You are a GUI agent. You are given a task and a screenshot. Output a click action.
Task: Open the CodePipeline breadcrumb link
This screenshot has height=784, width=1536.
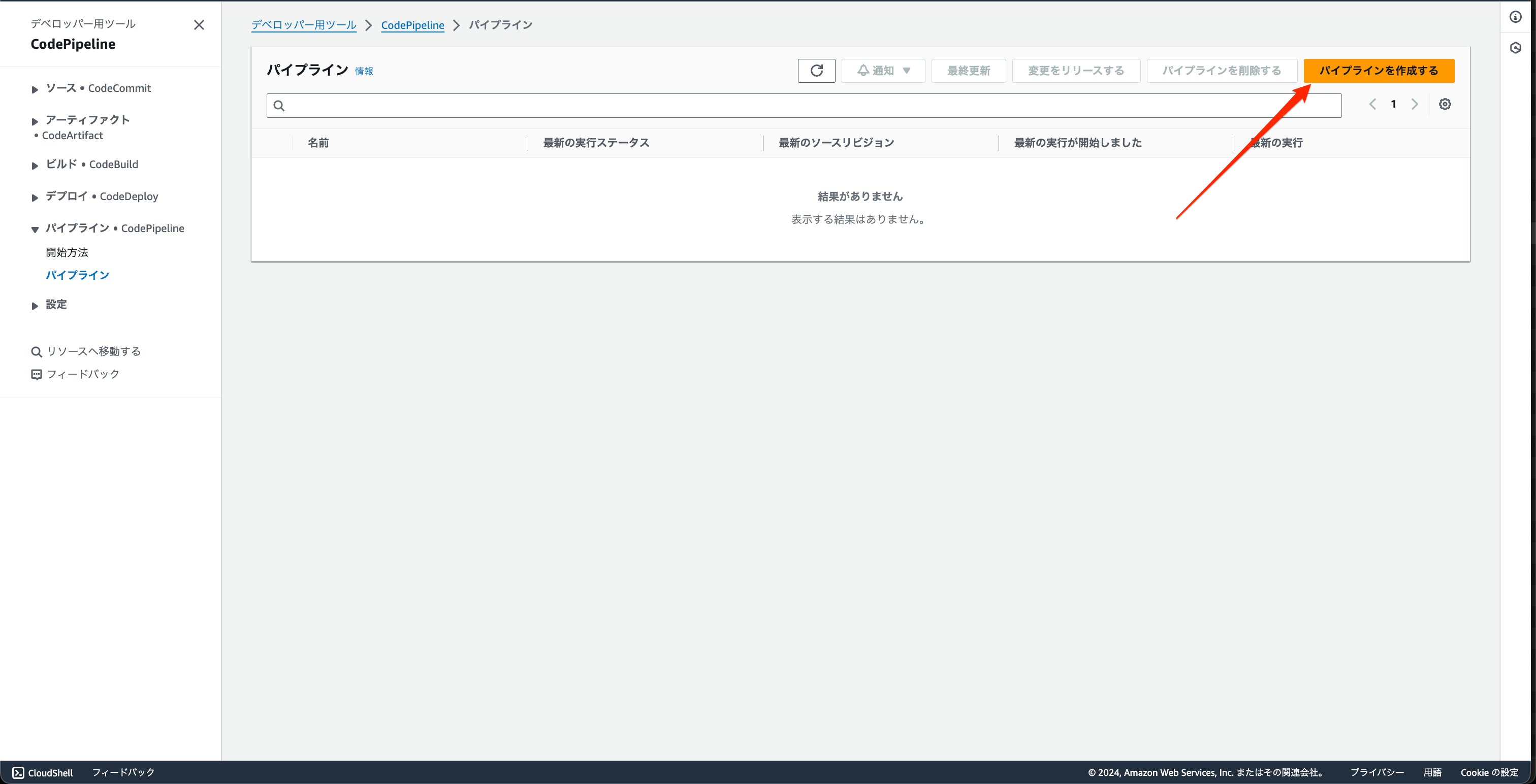coord(412,25)
